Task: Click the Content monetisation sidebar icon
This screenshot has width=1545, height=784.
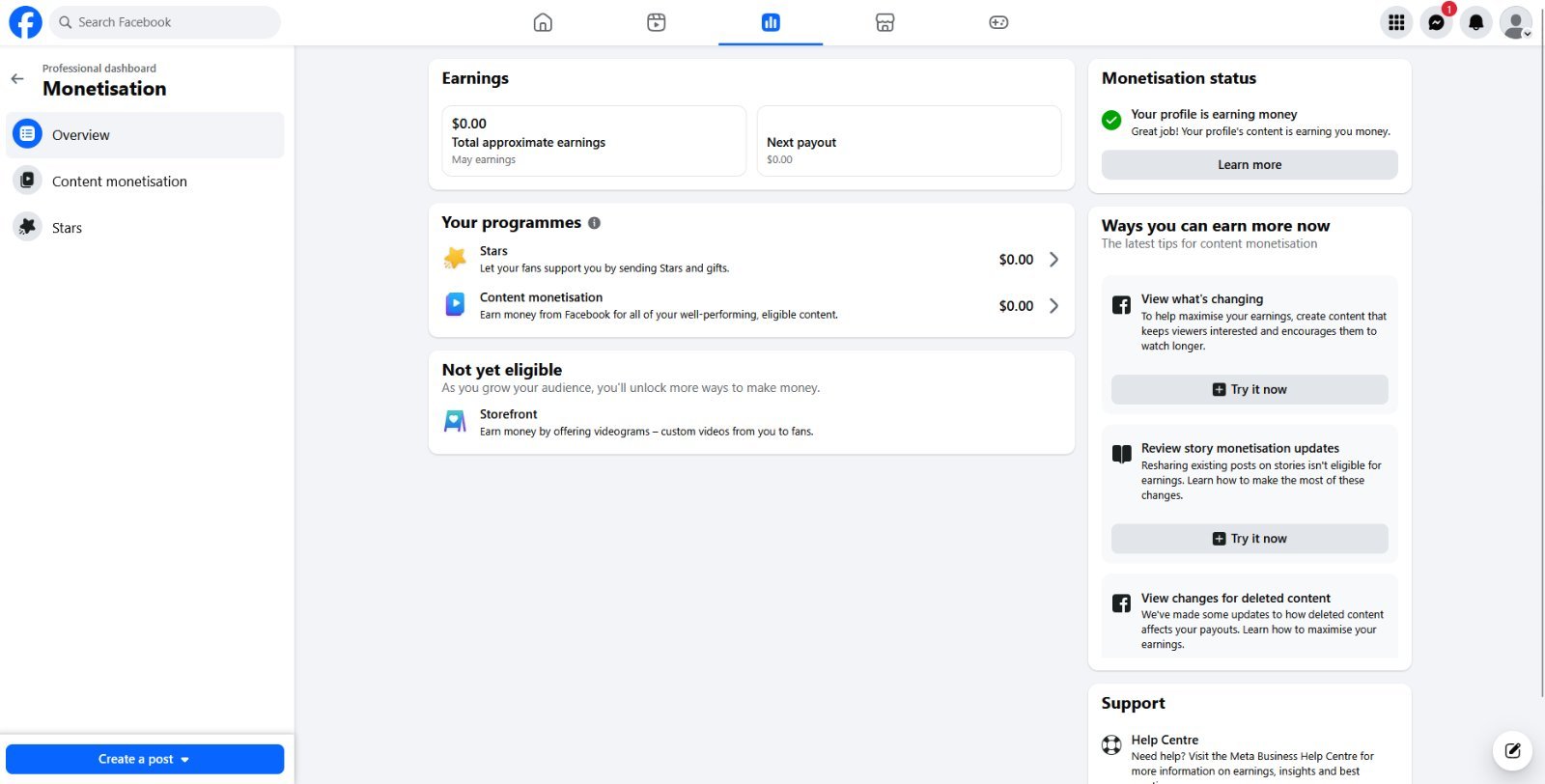Action: [x=27, y=181]
